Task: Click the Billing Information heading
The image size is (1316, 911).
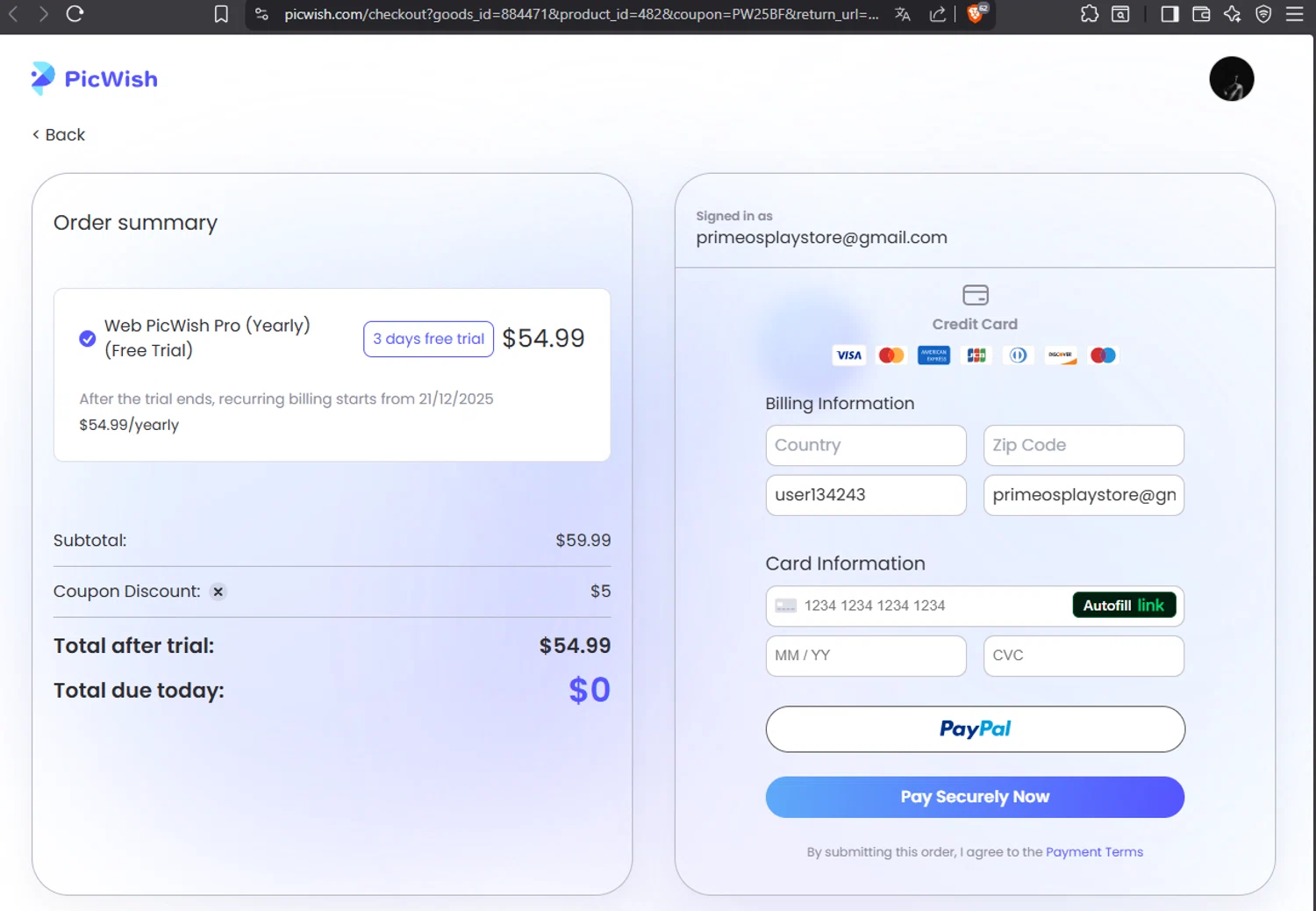Action: [840, 404]
